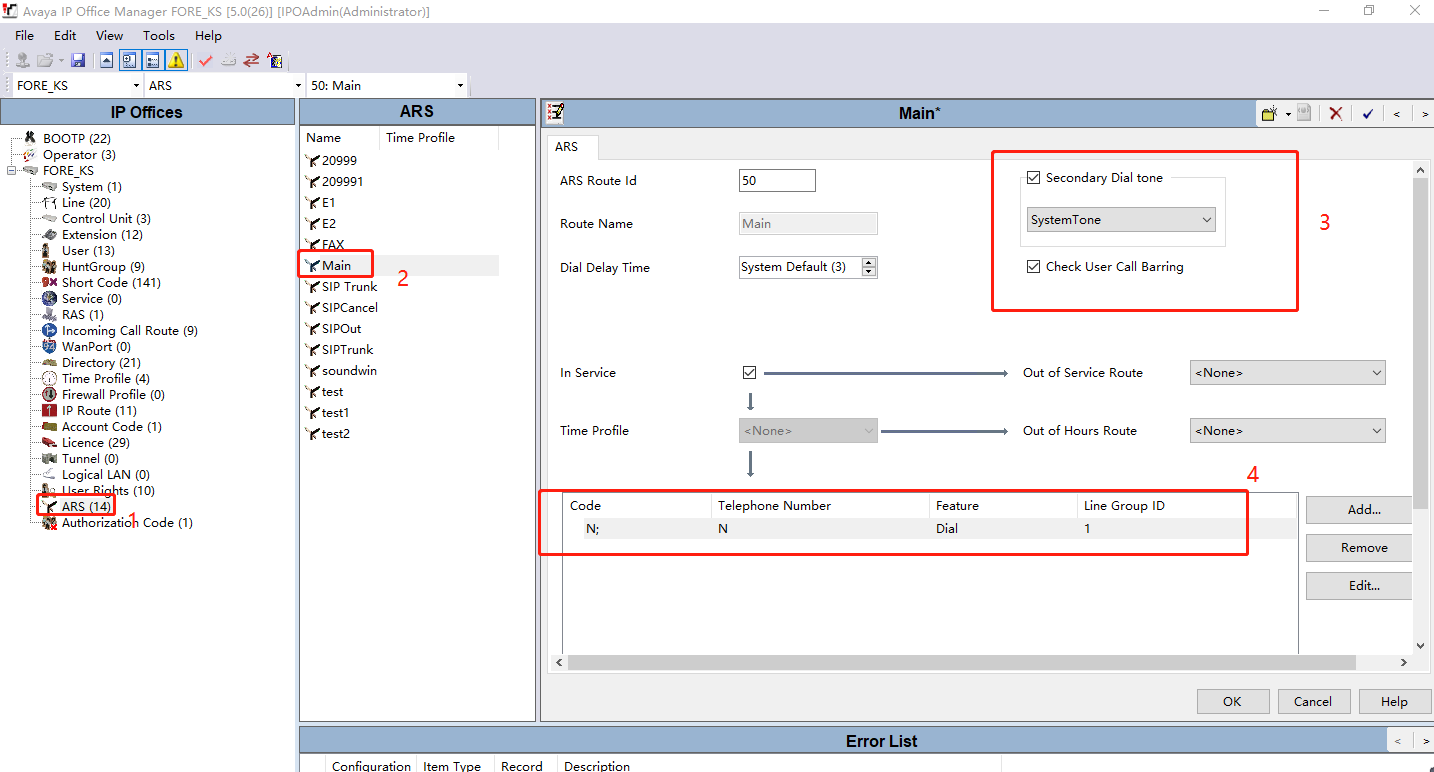Click the red checkmark validate configuration icon

[x=205, y=60]
